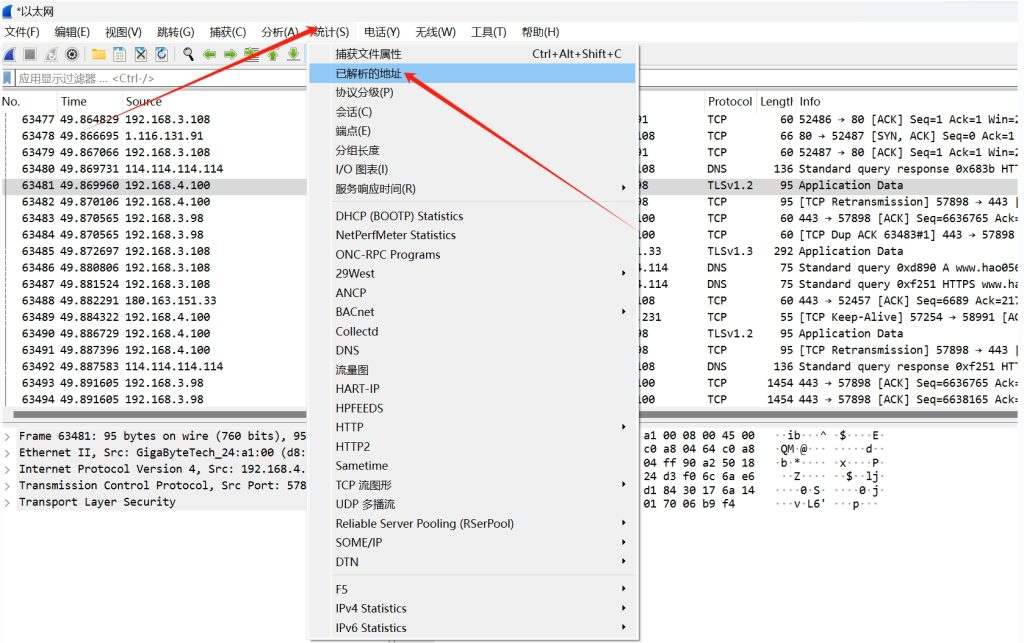Jump to first packet up-arrow icon
This screenshot has width=1024, height=643.
click(273, 54)
